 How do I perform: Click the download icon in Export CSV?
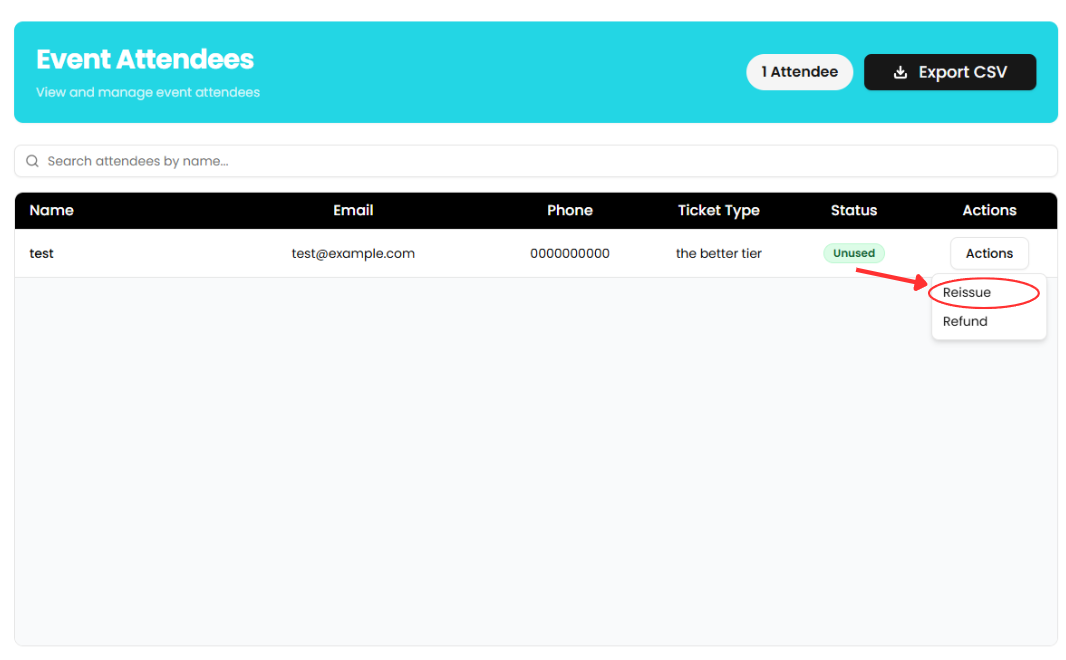[x=900, y=73]
